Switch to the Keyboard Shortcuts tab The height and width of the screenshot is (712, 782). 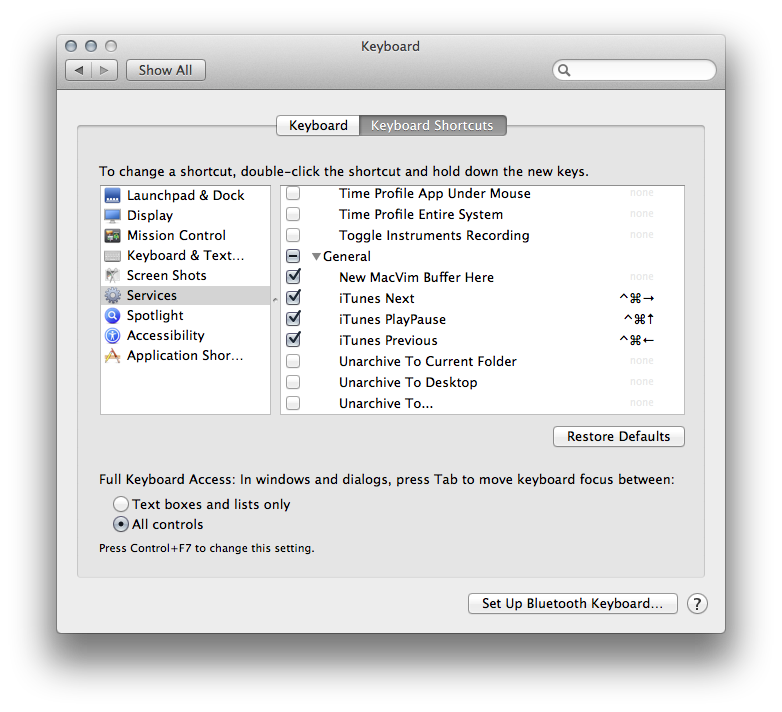(x=432, y=125)
